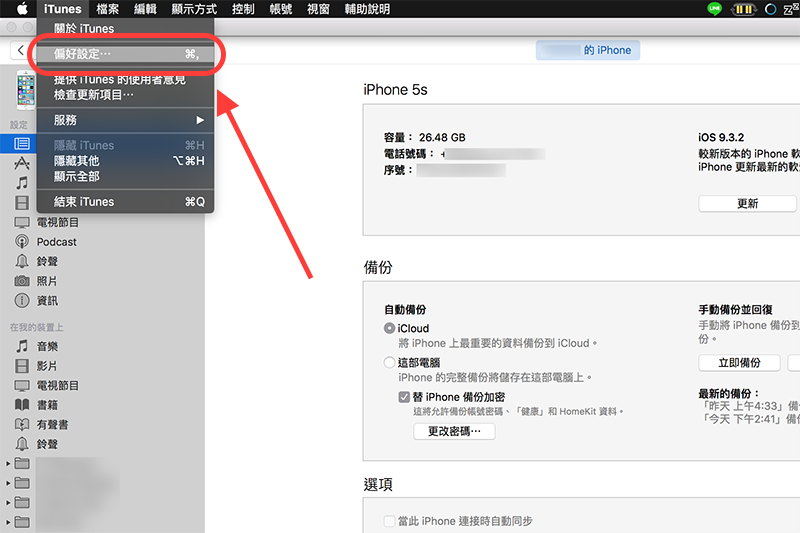Screen dimensions: 800x533
Task: Select 音樂 (Music) under 在我的裝置上
Action: pos(47,346)
